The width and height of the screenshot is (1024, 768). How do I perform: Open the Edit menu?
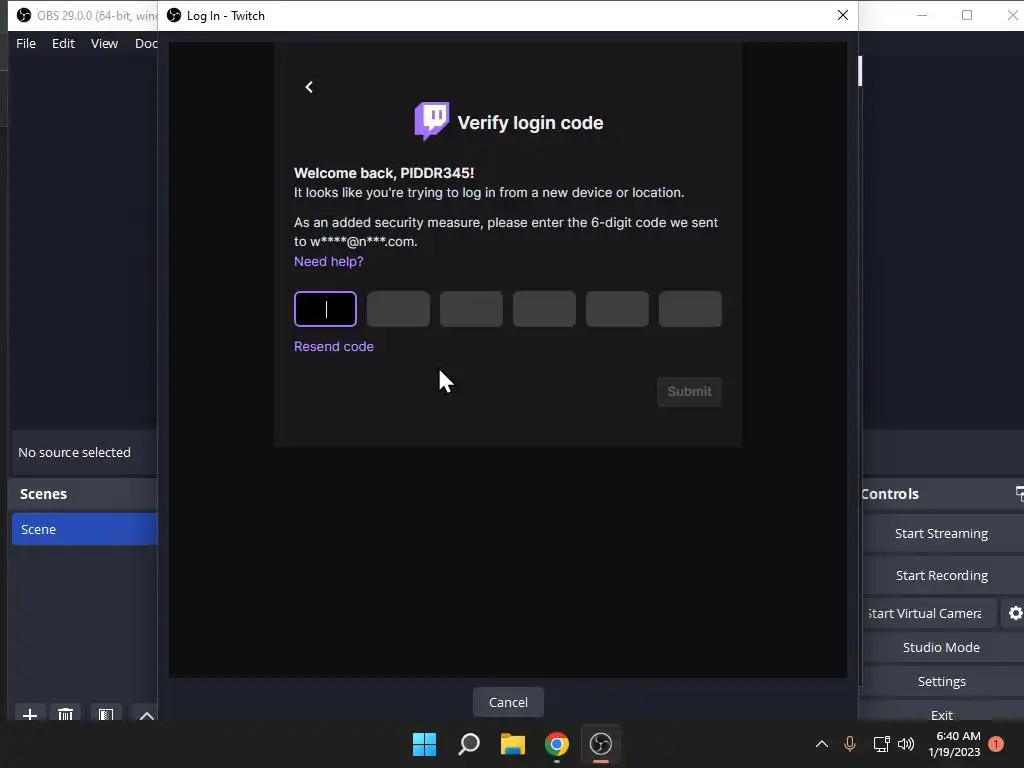(x=63, y=43)
